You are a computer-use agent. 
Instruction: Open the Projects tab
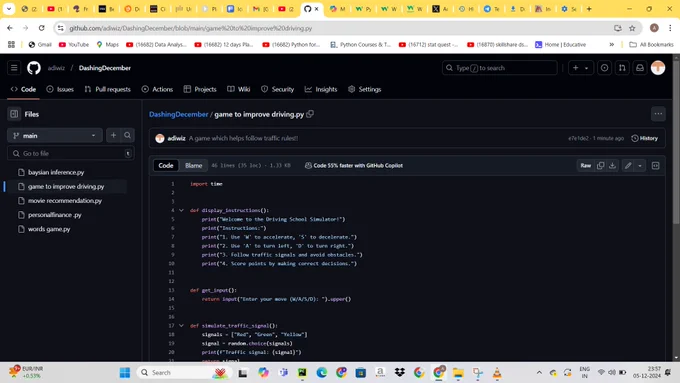click(200, 89)
